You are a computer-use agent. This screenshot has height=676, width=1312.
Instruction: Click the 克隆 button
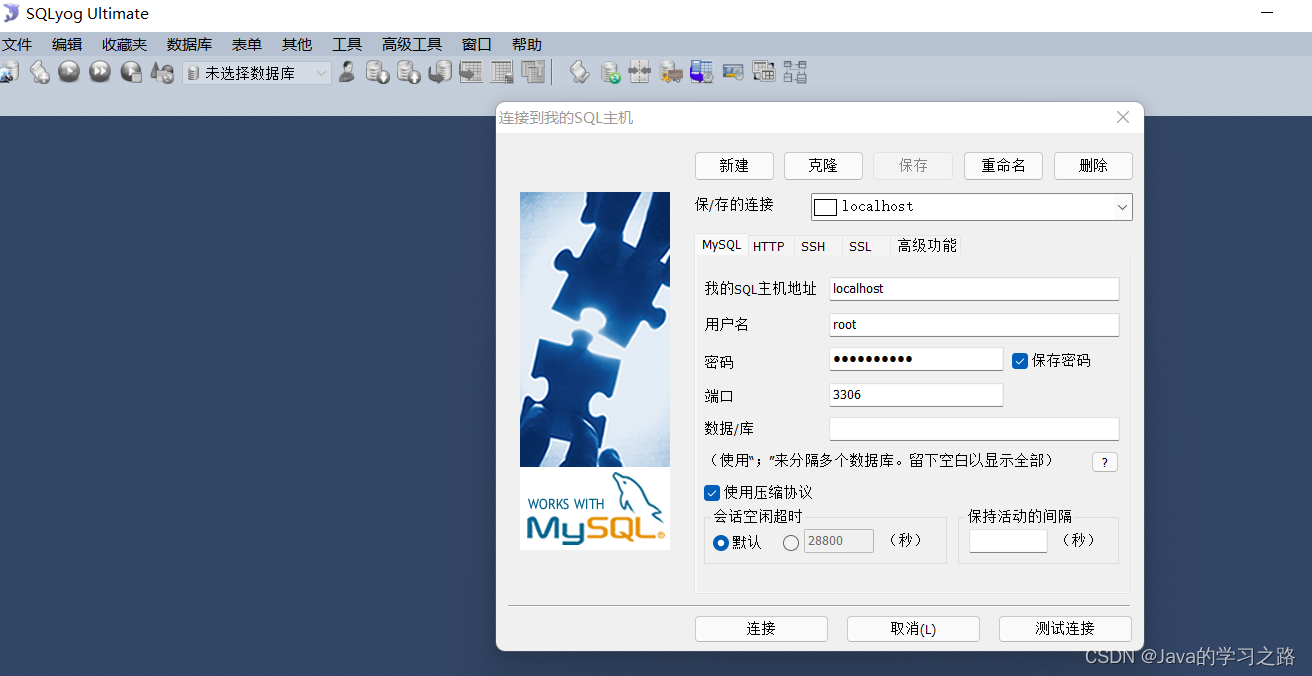(823, 166)
